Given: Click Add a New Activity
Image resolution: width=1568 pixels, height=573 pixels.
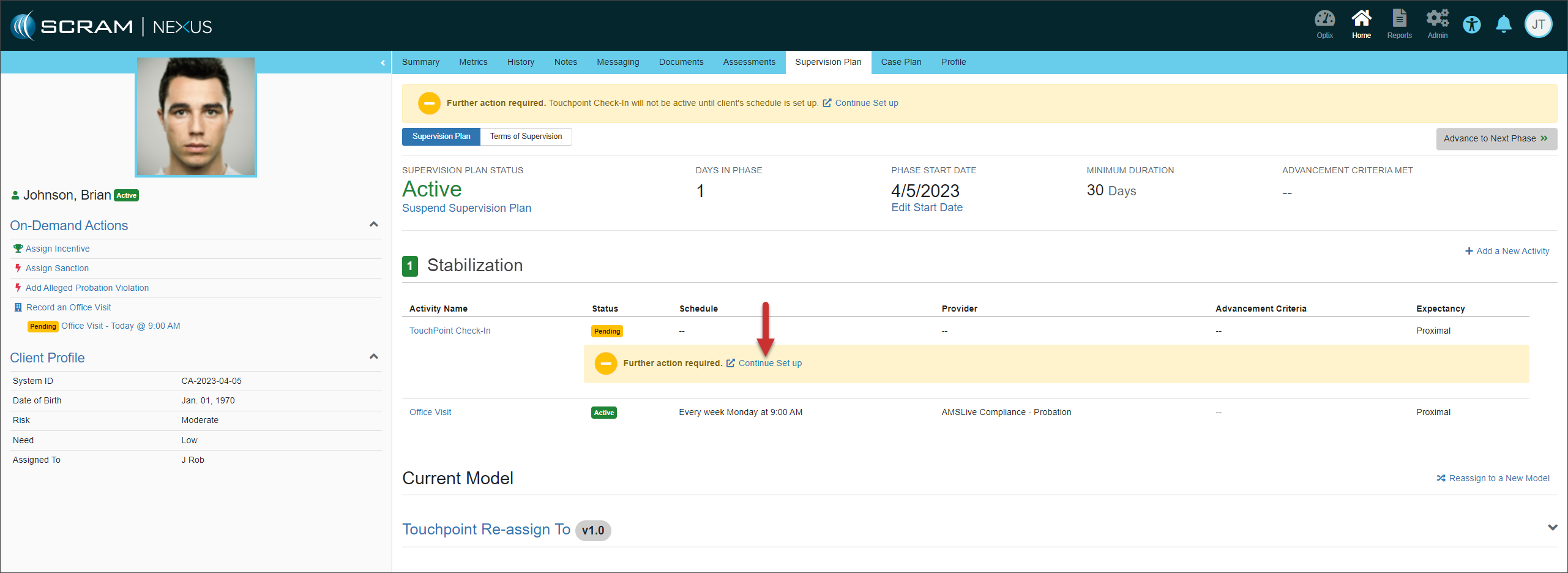Looking at the screenshot, I should (x=1507, y=252).
